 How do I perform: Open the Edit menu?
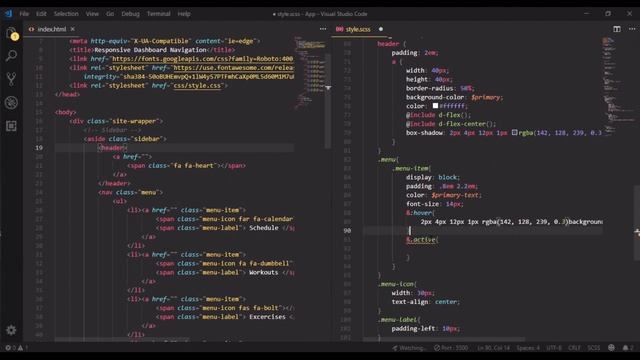41,13
